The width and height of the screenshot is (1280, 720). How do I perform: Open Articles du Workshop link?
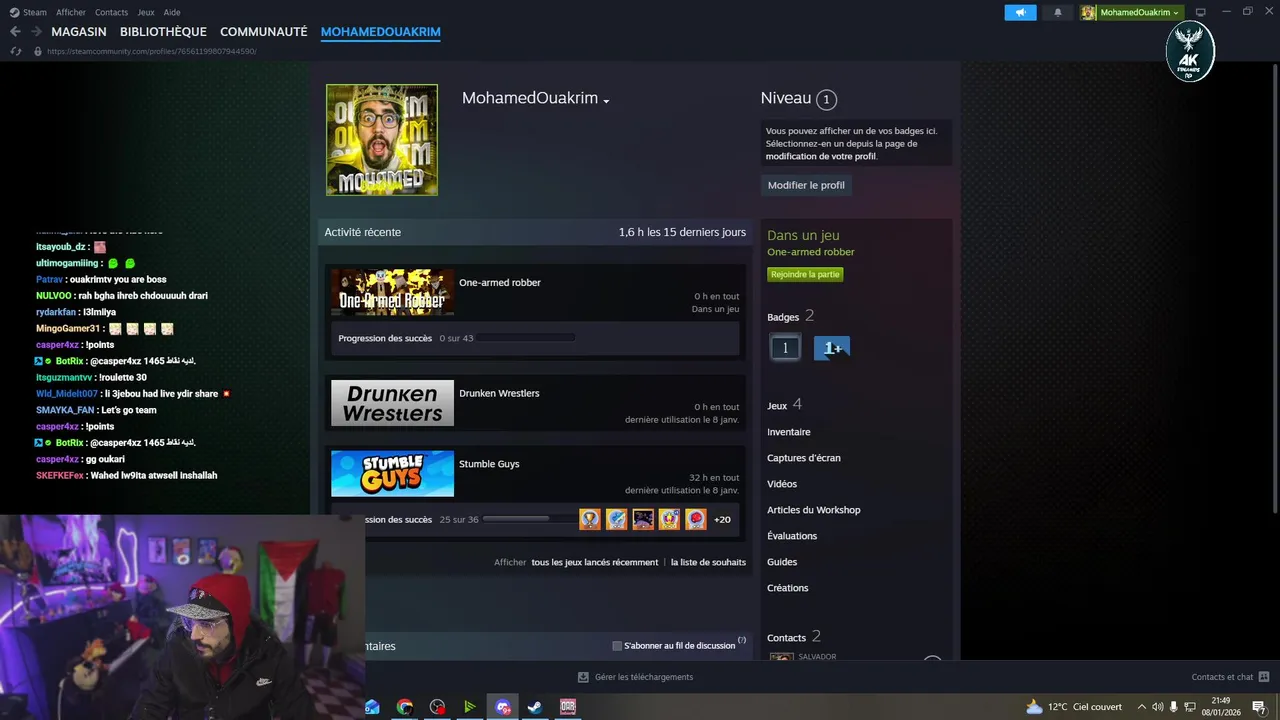814,510
